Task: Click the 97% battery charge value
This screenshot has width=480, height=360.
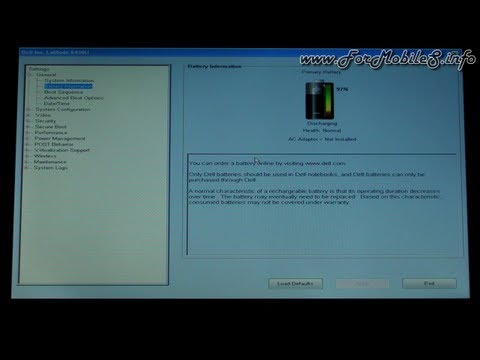Action: click(x=342, y=89)
